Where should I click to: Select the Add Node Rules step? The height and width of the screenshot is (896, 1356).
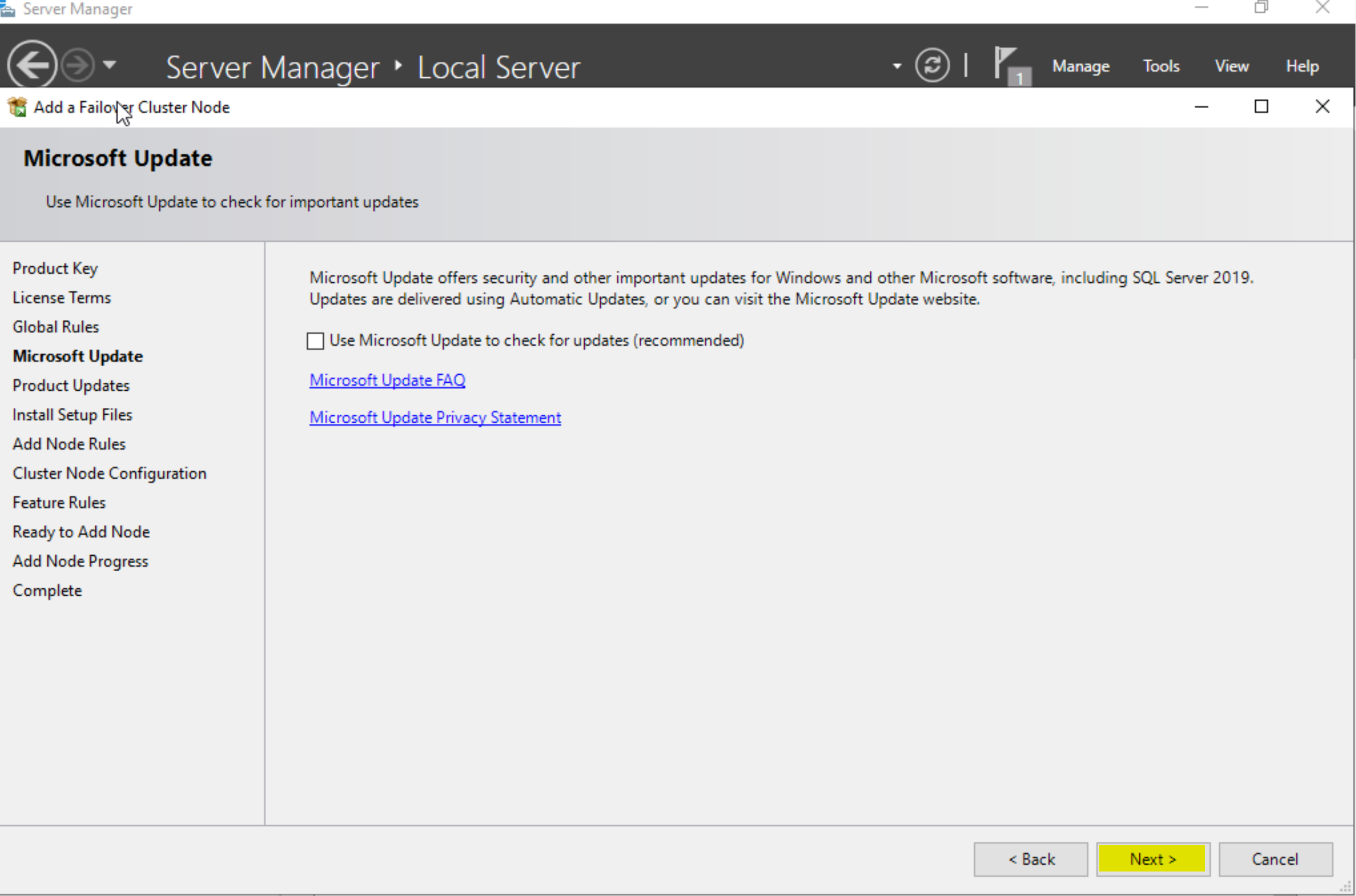click(x=69, y=444)
